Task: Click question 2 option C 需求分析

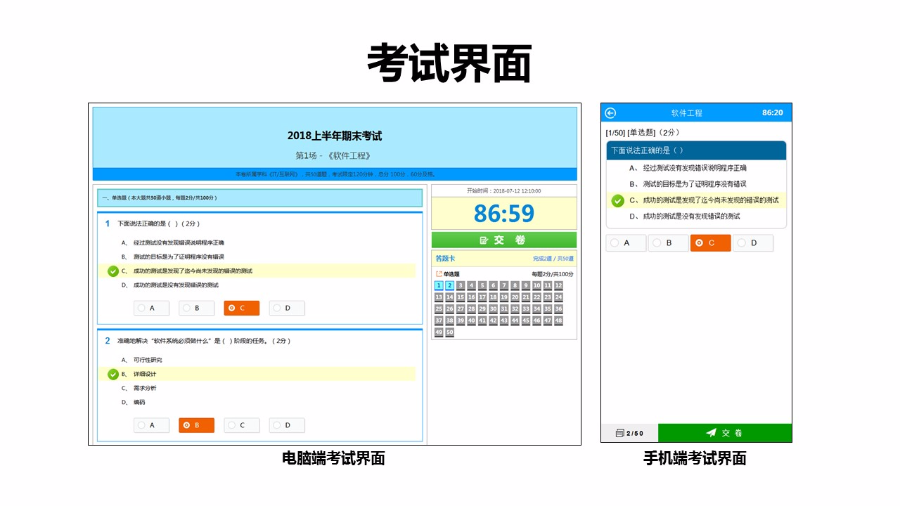Action: pos(145,388)
